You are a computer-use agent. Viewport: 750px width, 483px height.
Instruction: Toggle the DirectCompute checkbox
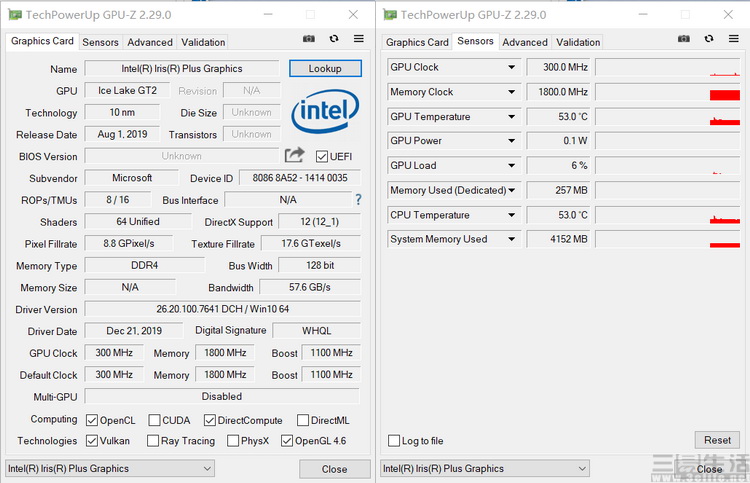click(210, 420)
